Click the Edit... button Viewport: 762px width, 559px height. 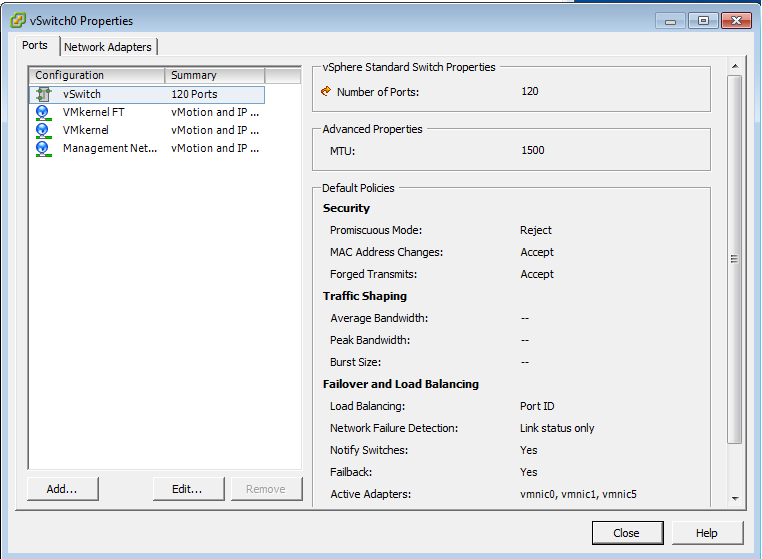tap(188, 489)
